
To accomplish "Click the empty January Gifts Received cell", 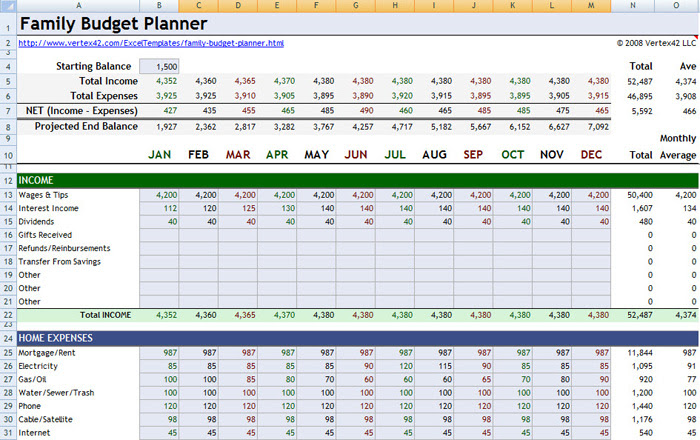I will tap(159, 235).
